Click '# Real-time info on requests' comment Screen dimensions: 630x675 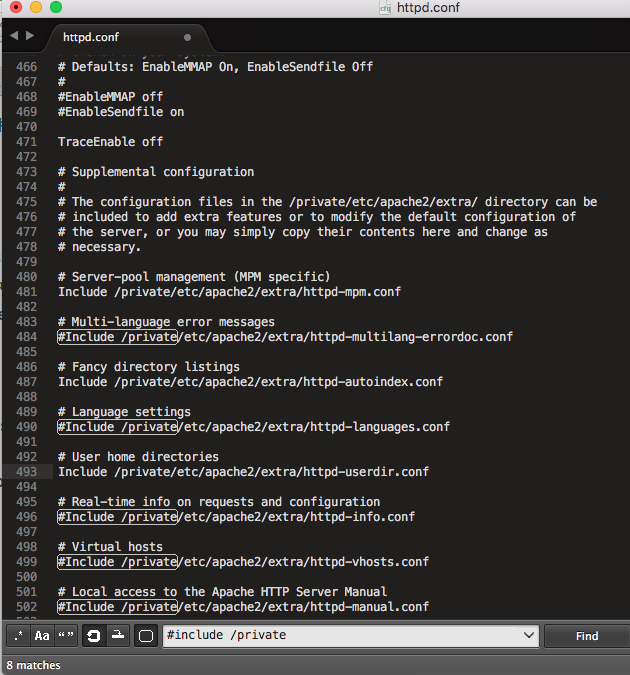coord(219,502)
